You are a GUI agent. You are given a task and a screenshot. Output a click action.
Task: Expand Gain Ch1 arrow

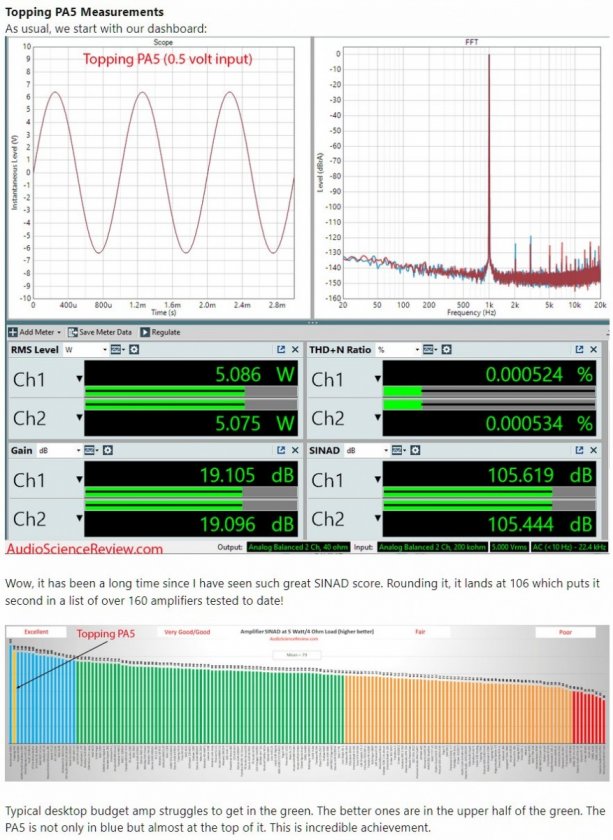[79, 479]
